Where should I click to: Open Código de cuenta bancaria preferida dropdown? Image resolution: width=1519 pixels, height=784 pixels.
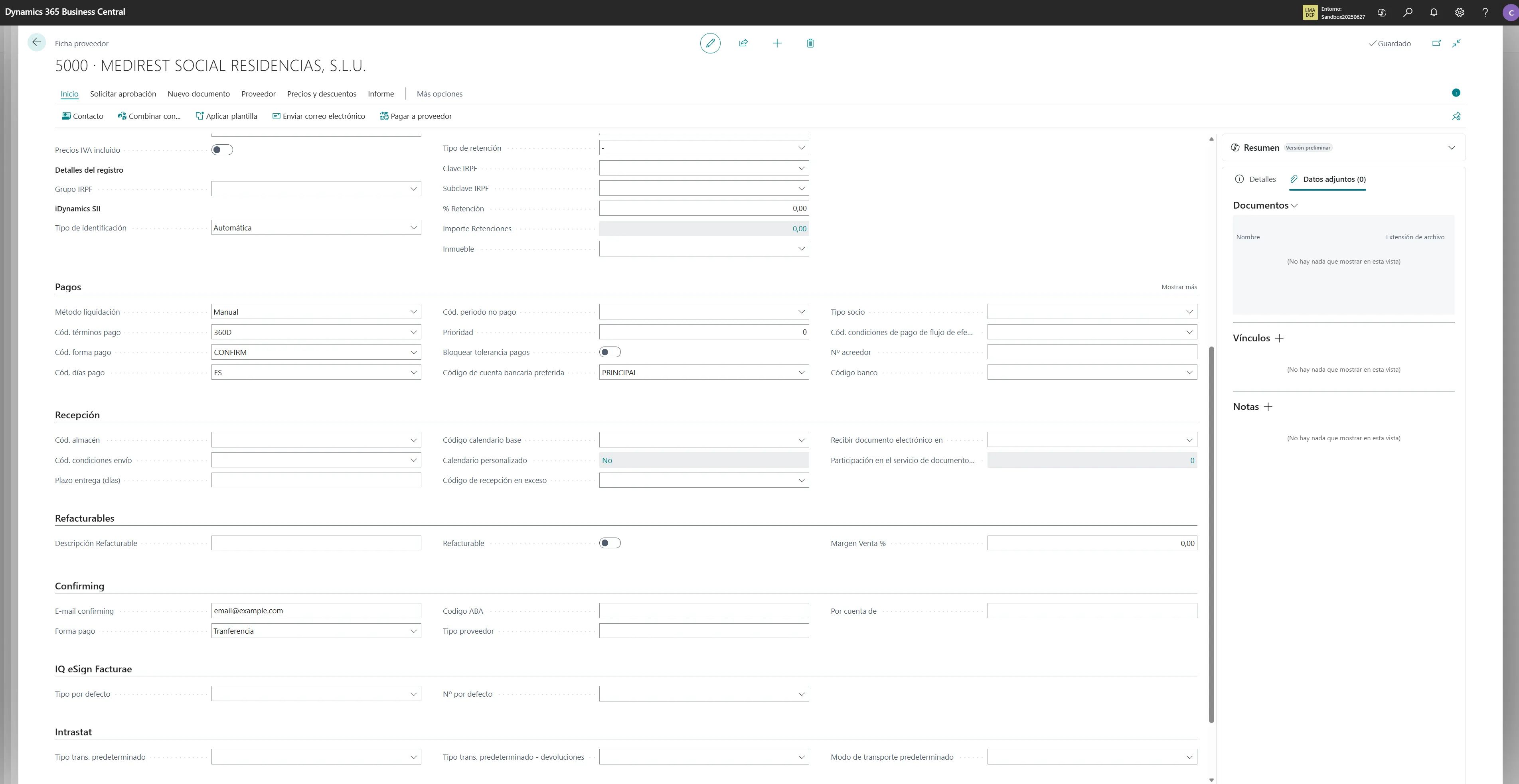(x=801, y=372)
